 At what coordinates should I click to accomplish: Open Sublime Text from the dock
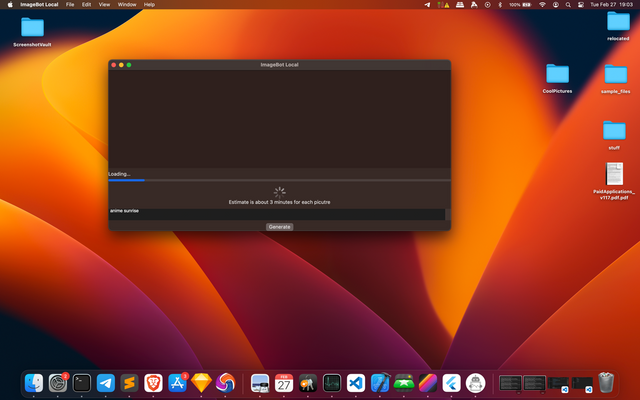[130, 383]
